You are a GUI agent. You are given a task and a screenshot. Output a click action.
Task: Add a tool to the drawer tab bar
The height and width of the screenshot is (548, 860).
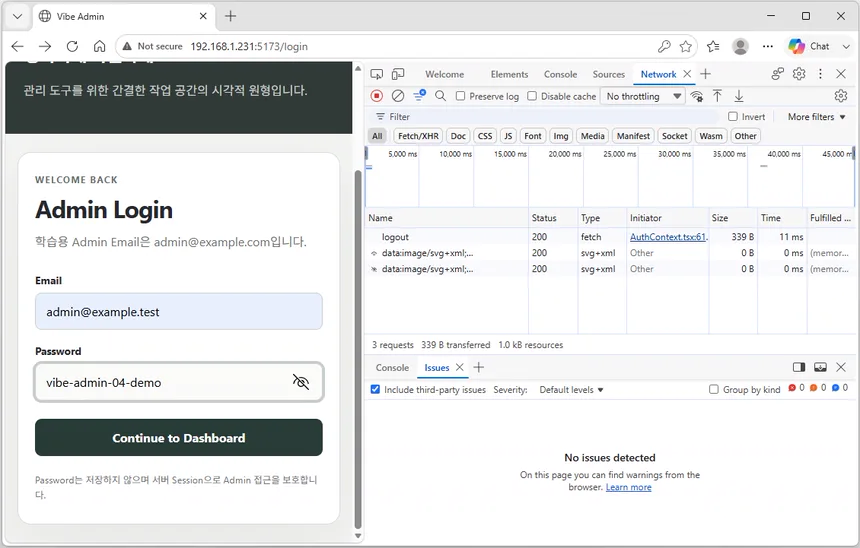click(479, 367)
